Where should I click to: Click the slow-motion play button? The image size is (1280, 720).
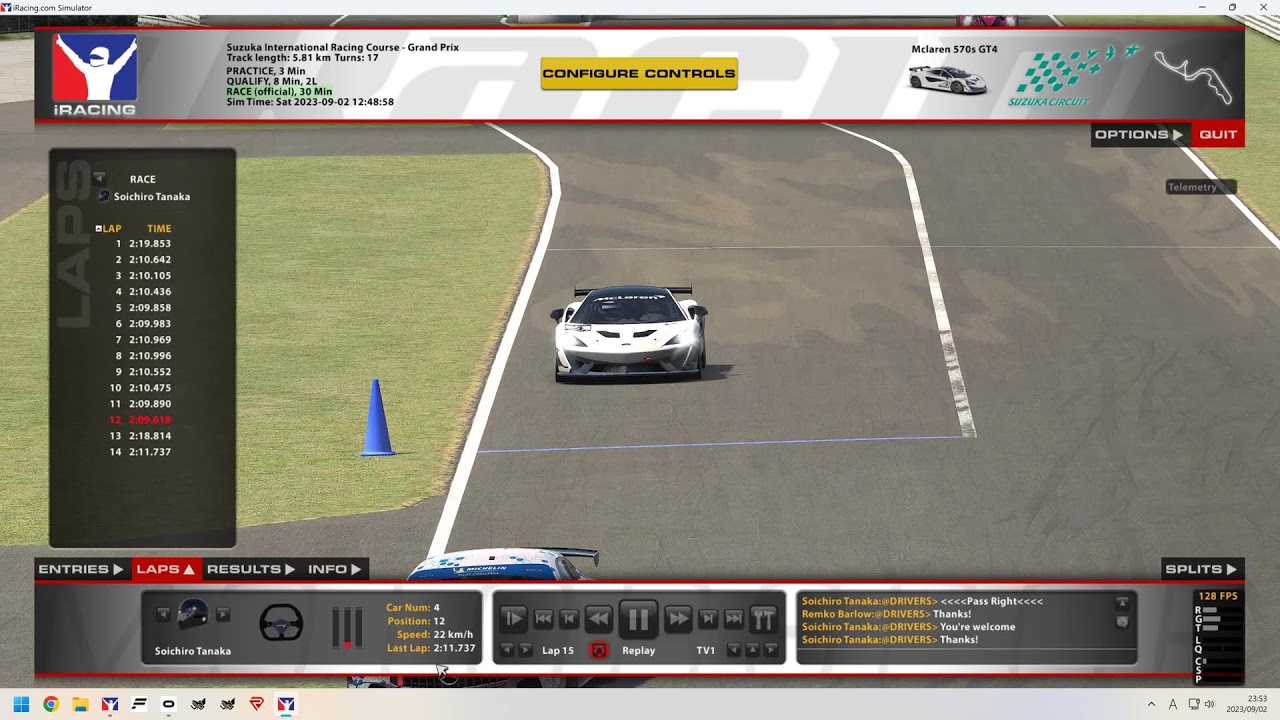pos(513,618)
